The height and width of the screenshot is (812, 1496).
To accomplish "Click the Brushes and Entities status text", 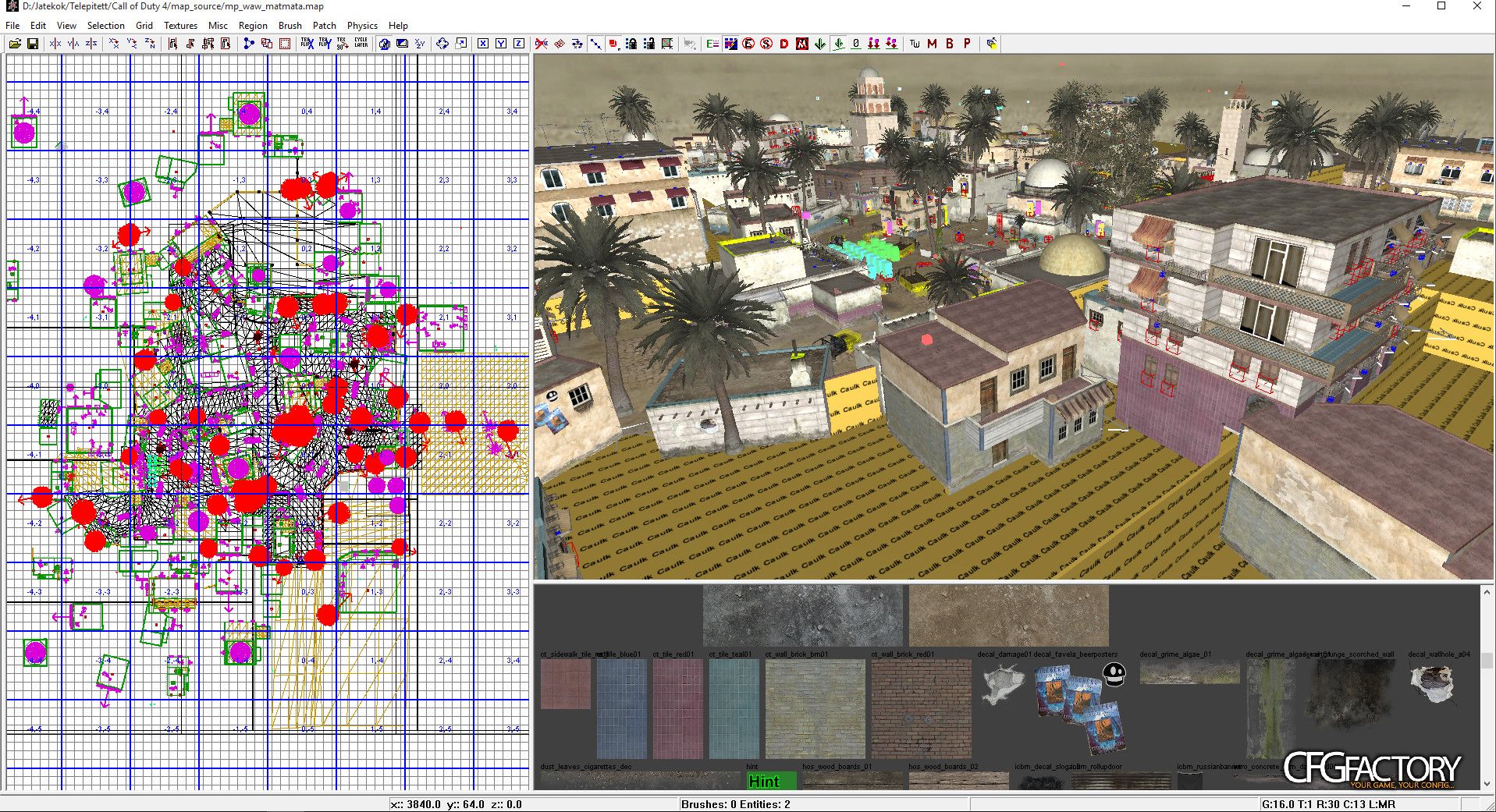I will (735, 804).
